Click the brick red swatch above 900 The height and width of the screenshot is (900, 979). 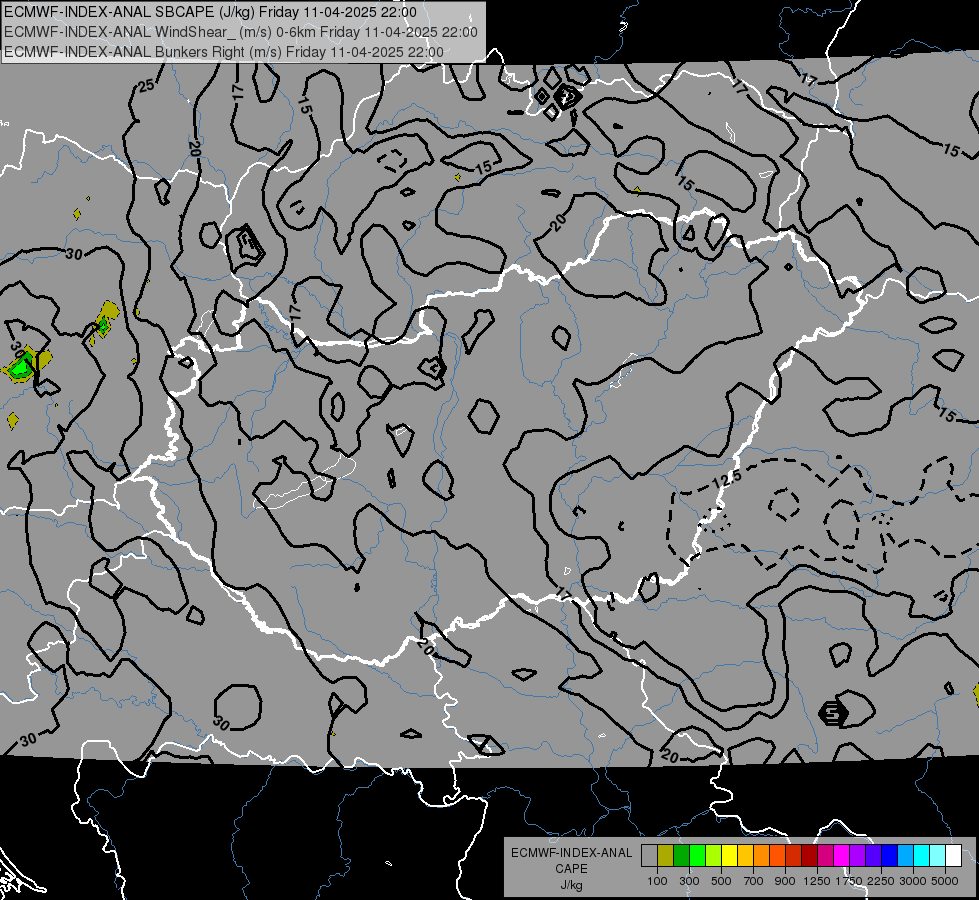pyautogui.click(x=794, y=855)
